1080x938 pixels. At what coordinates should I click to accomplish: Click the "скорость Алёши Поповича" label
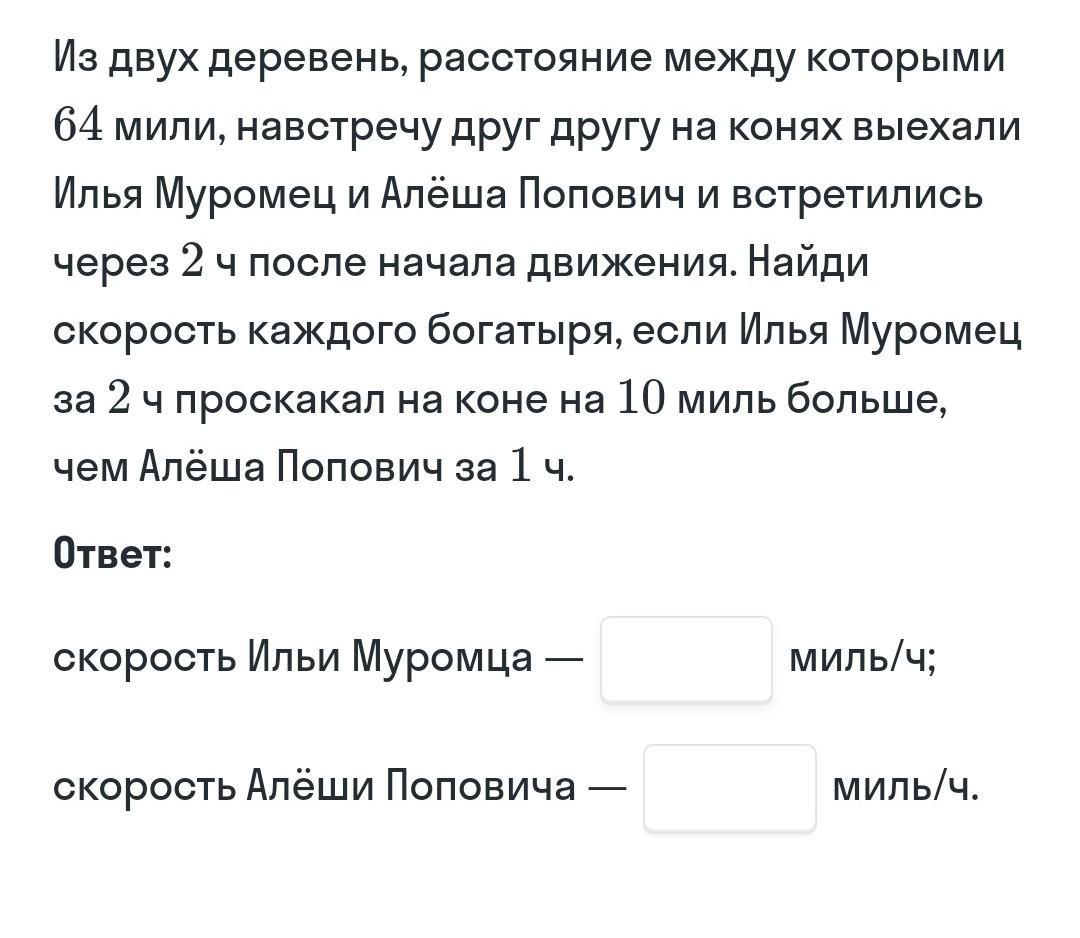click(314, 787)
